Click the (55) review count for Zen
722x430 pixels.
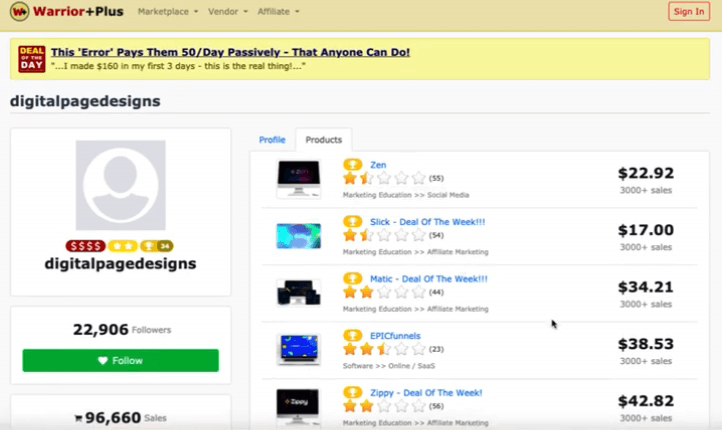(x=436, y=179)
